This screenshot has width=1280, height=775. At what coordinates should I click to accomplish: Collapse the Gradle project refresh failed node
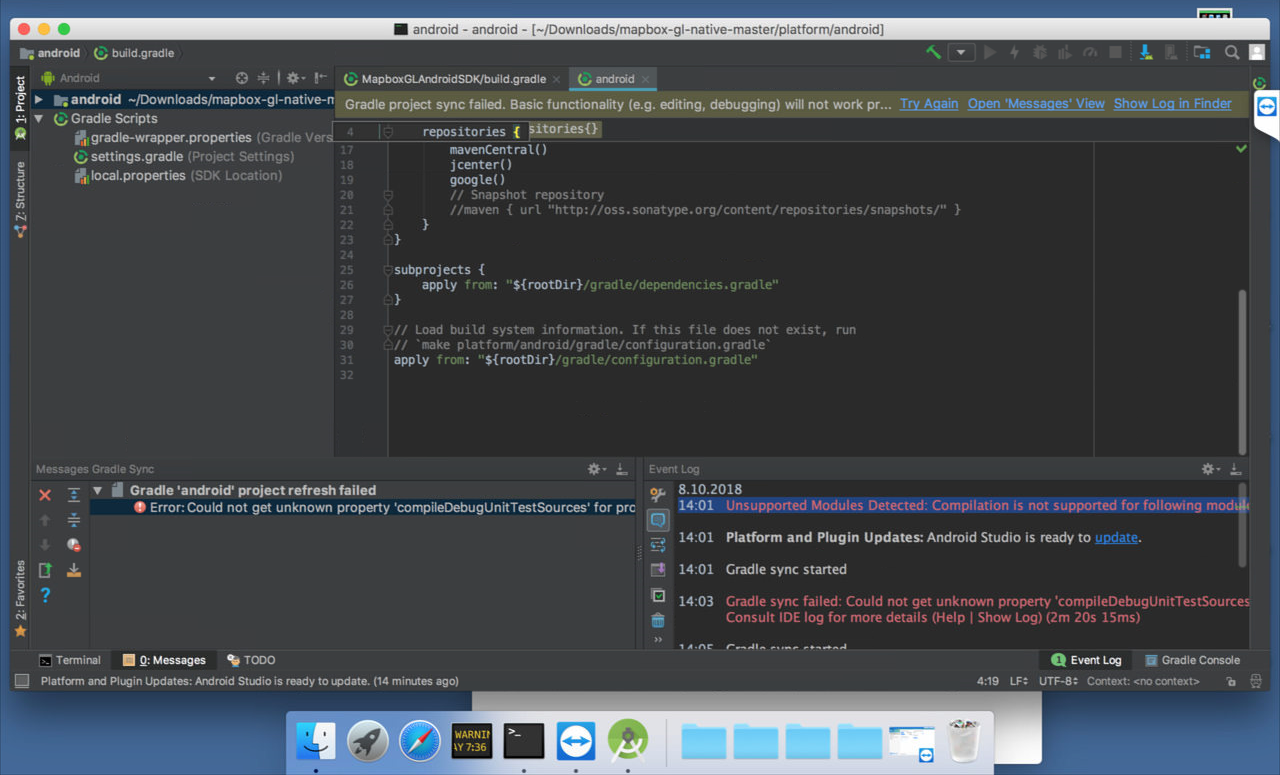tap(98, 491)
